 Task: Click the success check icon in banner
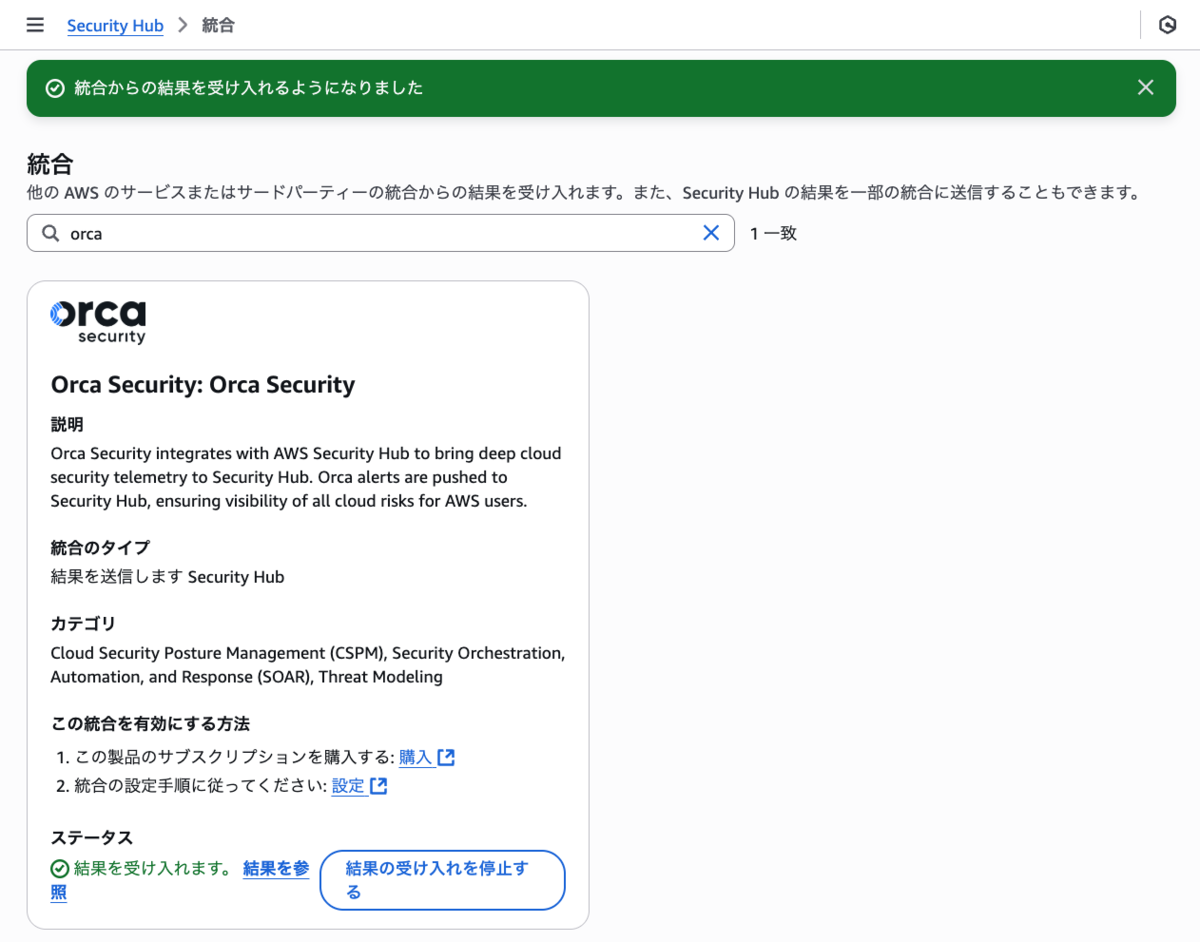pyautogui.click(x=56, y=88)
